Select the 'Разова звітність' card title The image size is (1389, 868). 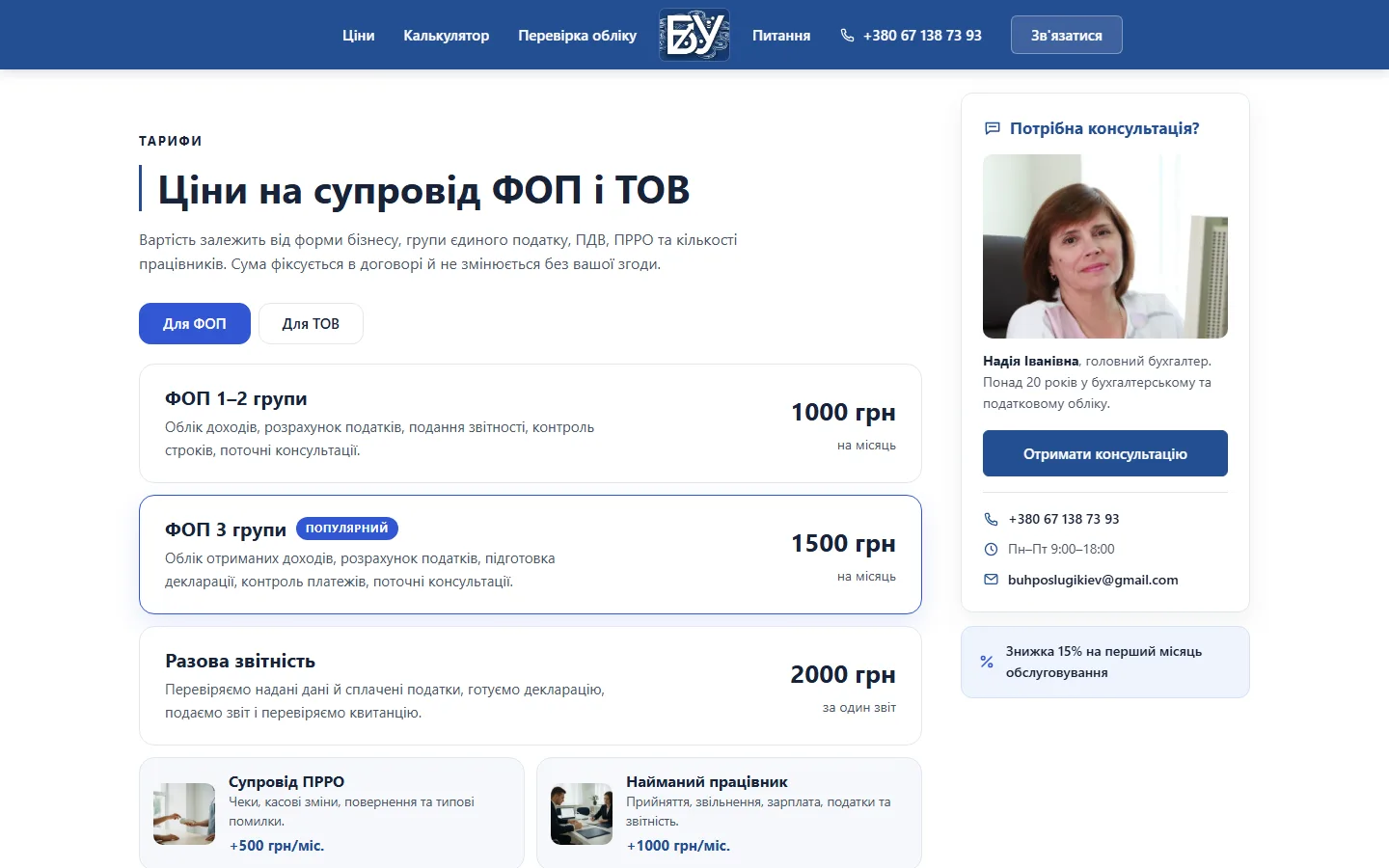240,661
